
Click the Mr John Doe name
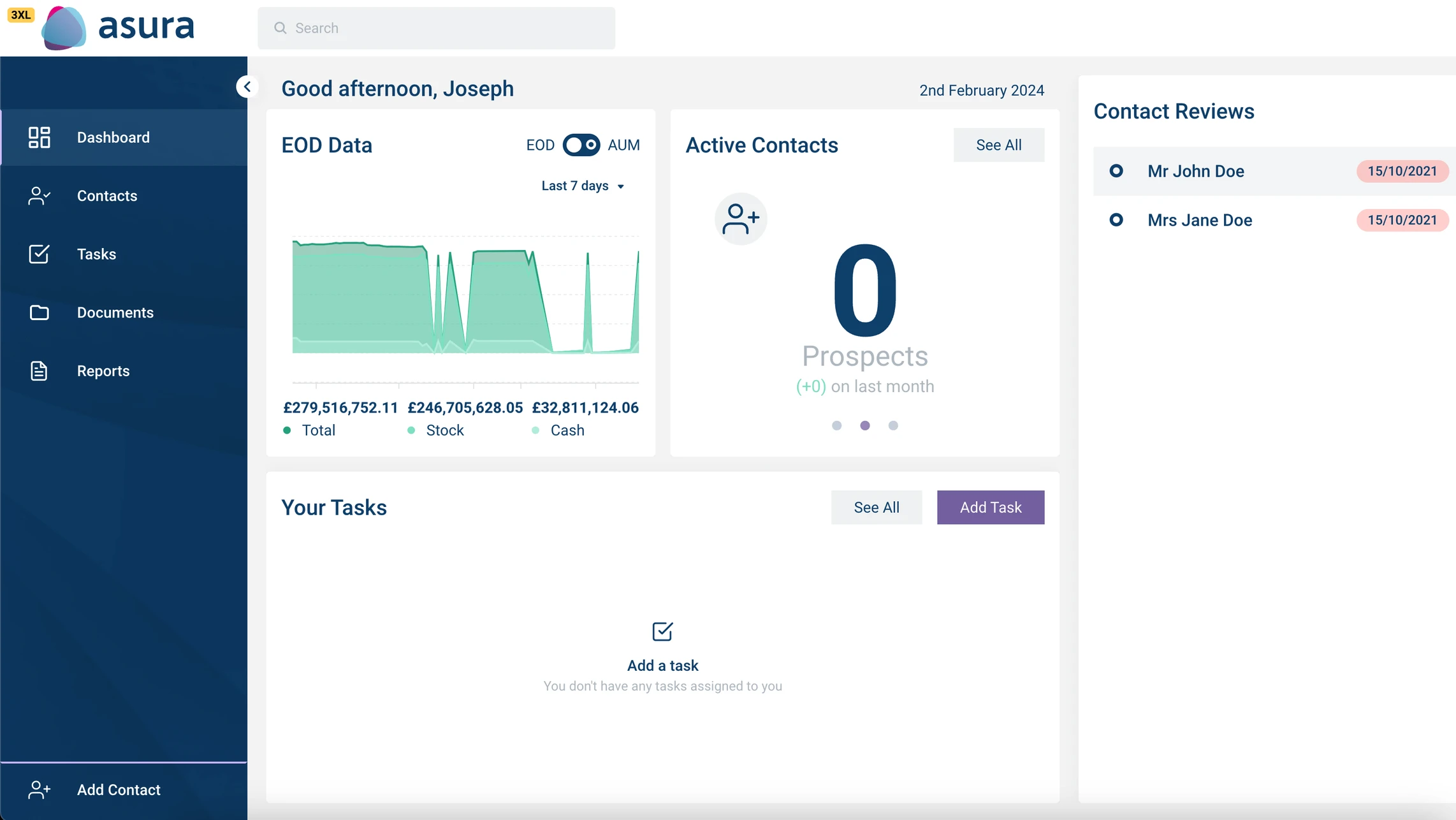tap(1196, 171)
